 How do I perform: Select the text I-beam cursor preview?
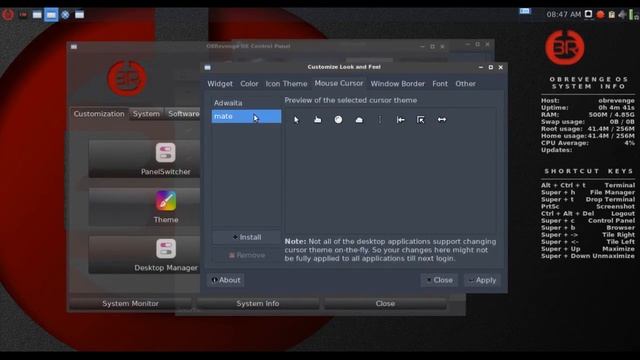380,119
